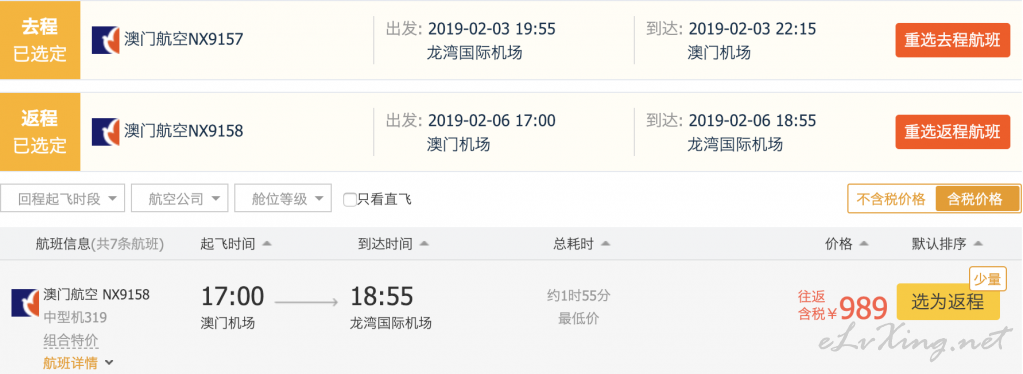
Task: Switch to 含税价格 price display
Action: 977,199
